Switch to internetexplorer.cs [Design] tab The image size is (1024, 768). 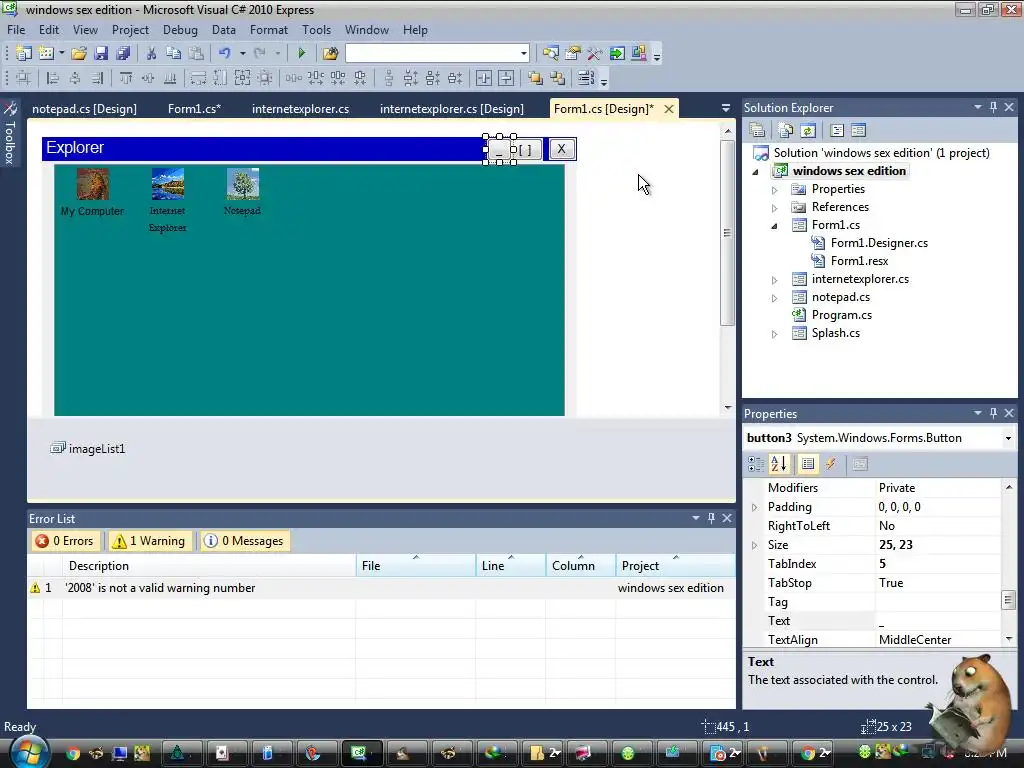(451, 109)
